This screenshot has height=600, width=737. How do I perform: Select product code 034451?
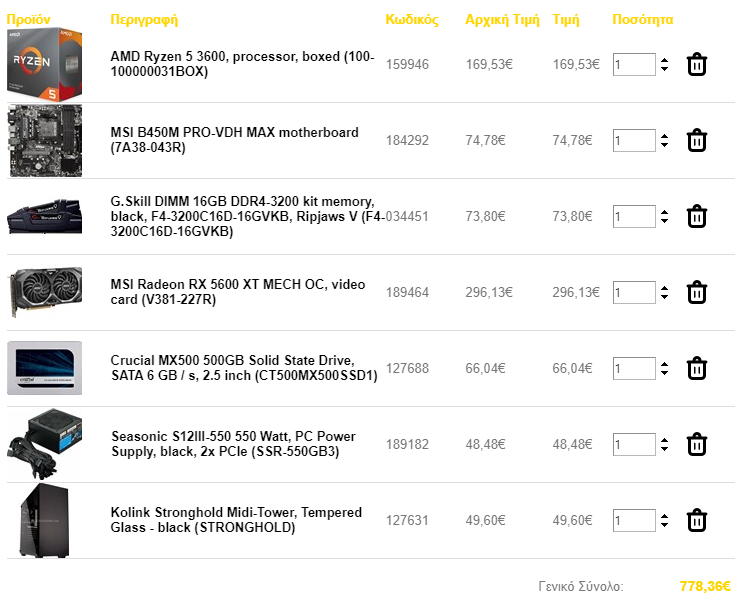(x=408, y=217)
